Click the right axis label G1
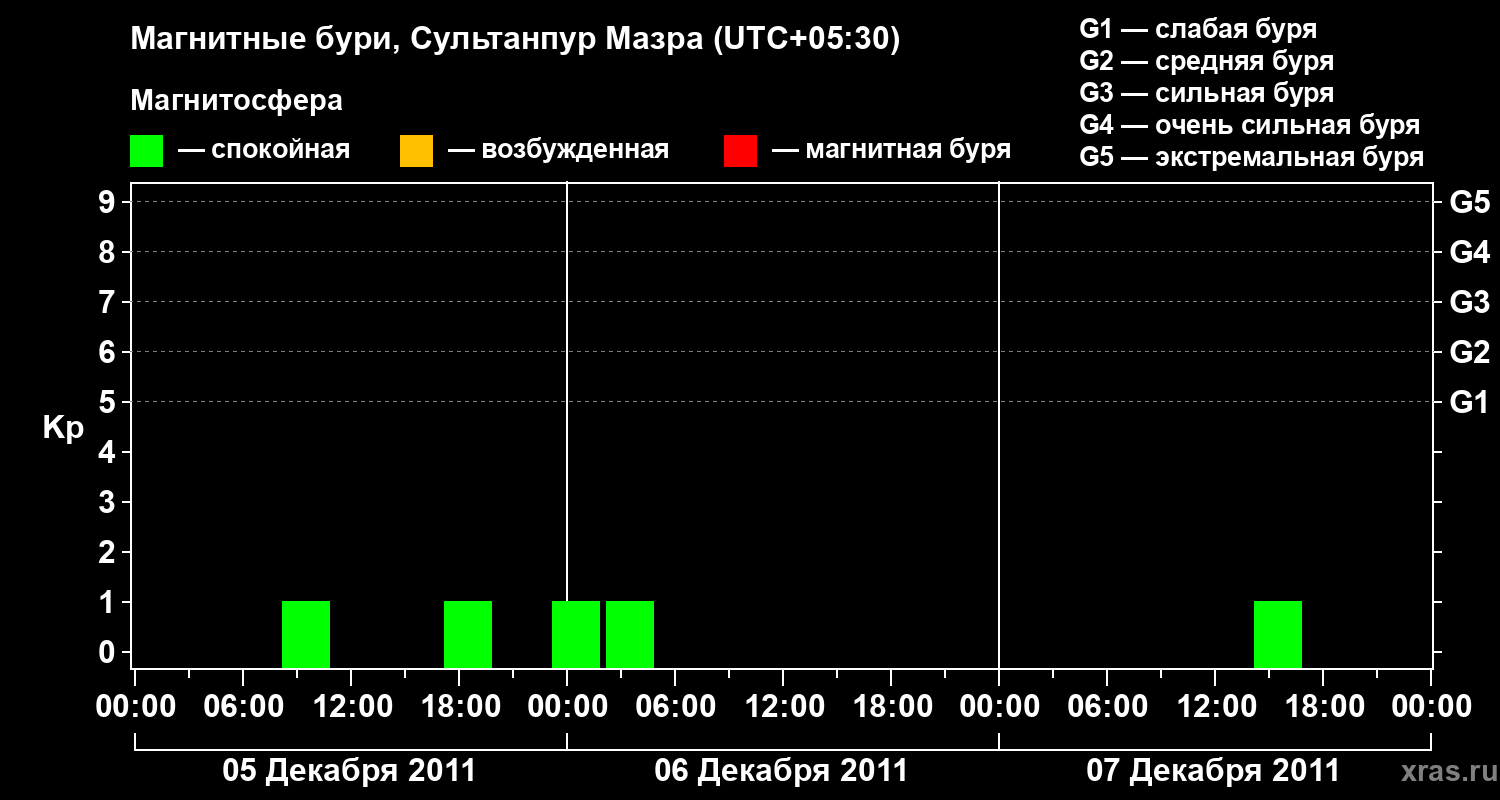This screenshot has height=800, width=1500. pyautogui.click(x=1470, y=402)
